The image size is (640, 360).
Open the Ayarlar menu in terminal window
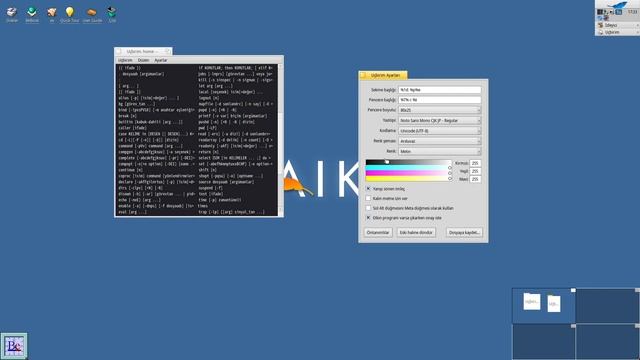point(160,60)
